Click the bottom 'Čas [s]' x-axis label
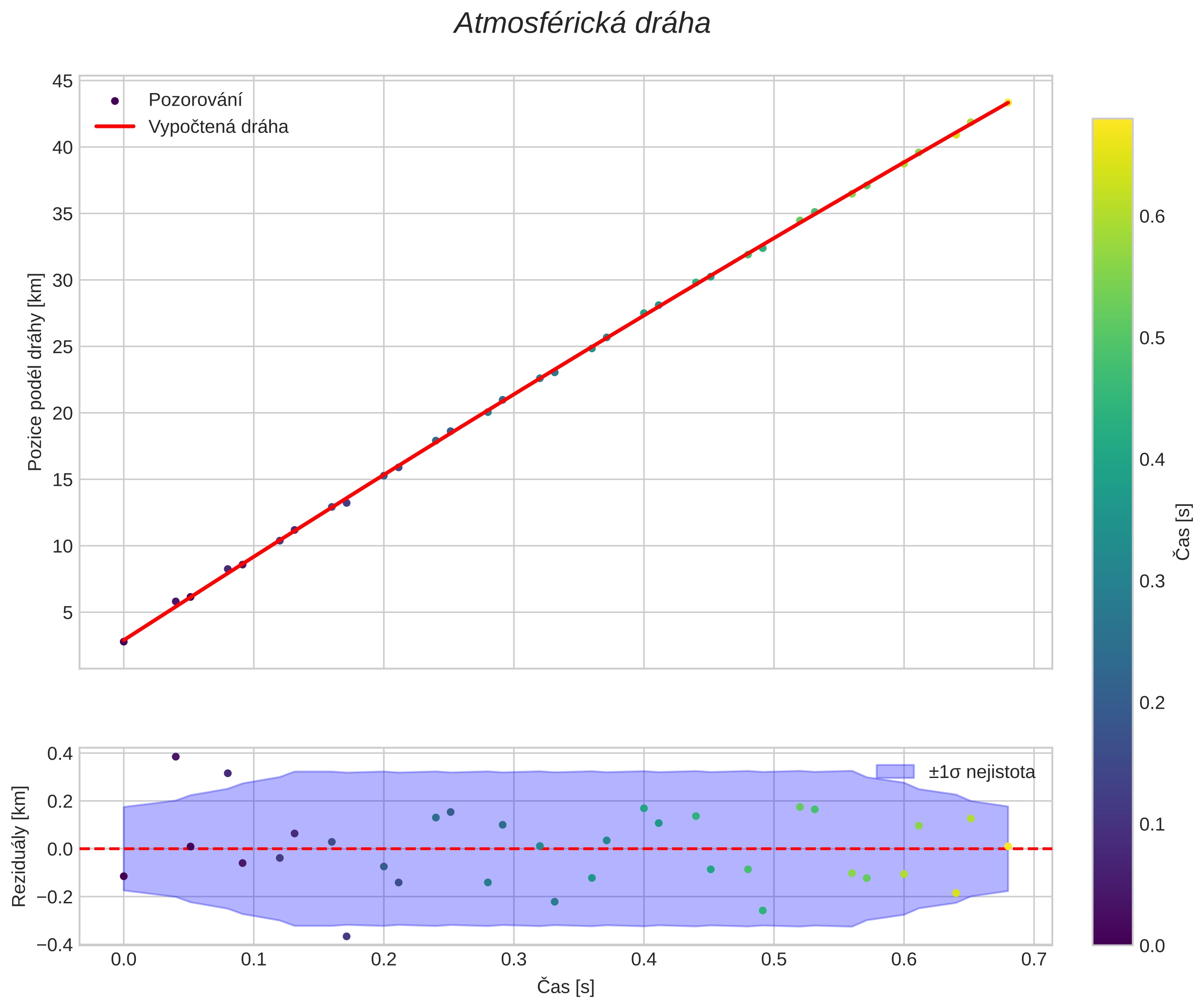Screen dimensions: 1204x1008 [x=565, y=987]
